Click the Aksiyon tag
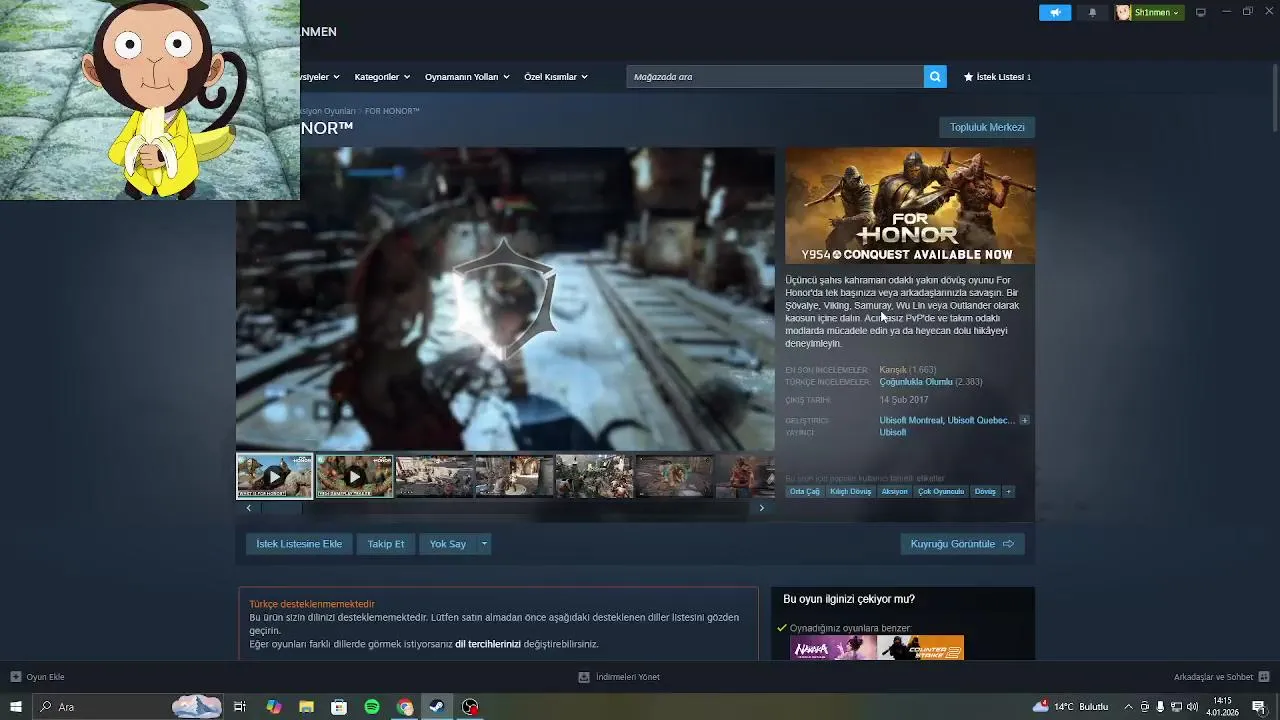Screen dimensions: 1280x720 pyautogui.click(x=894, y=491)
